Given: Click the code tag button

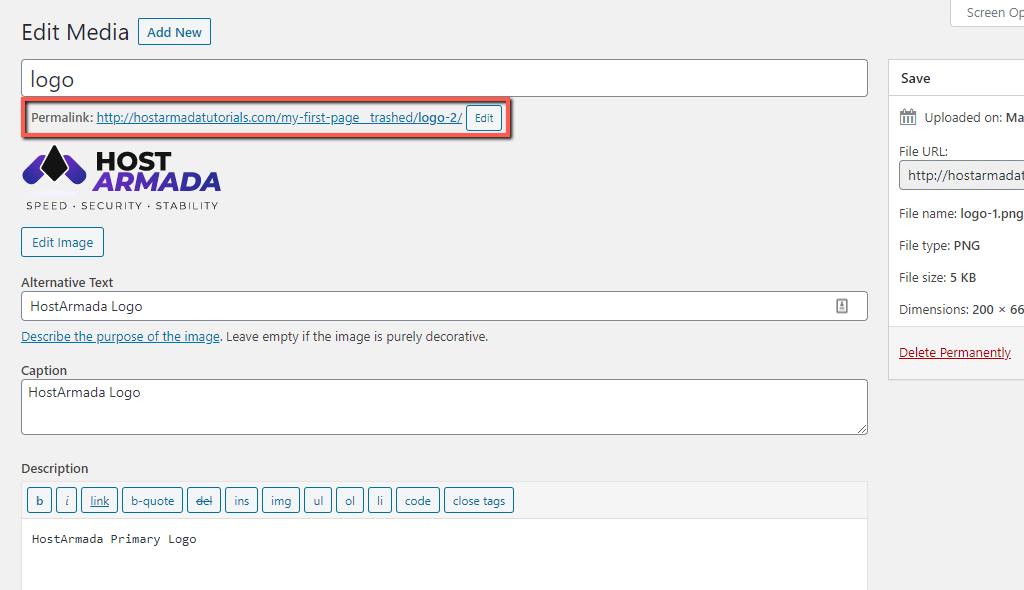Looking at the screenshot, I should pyautogui.click(x=418, y=501).
